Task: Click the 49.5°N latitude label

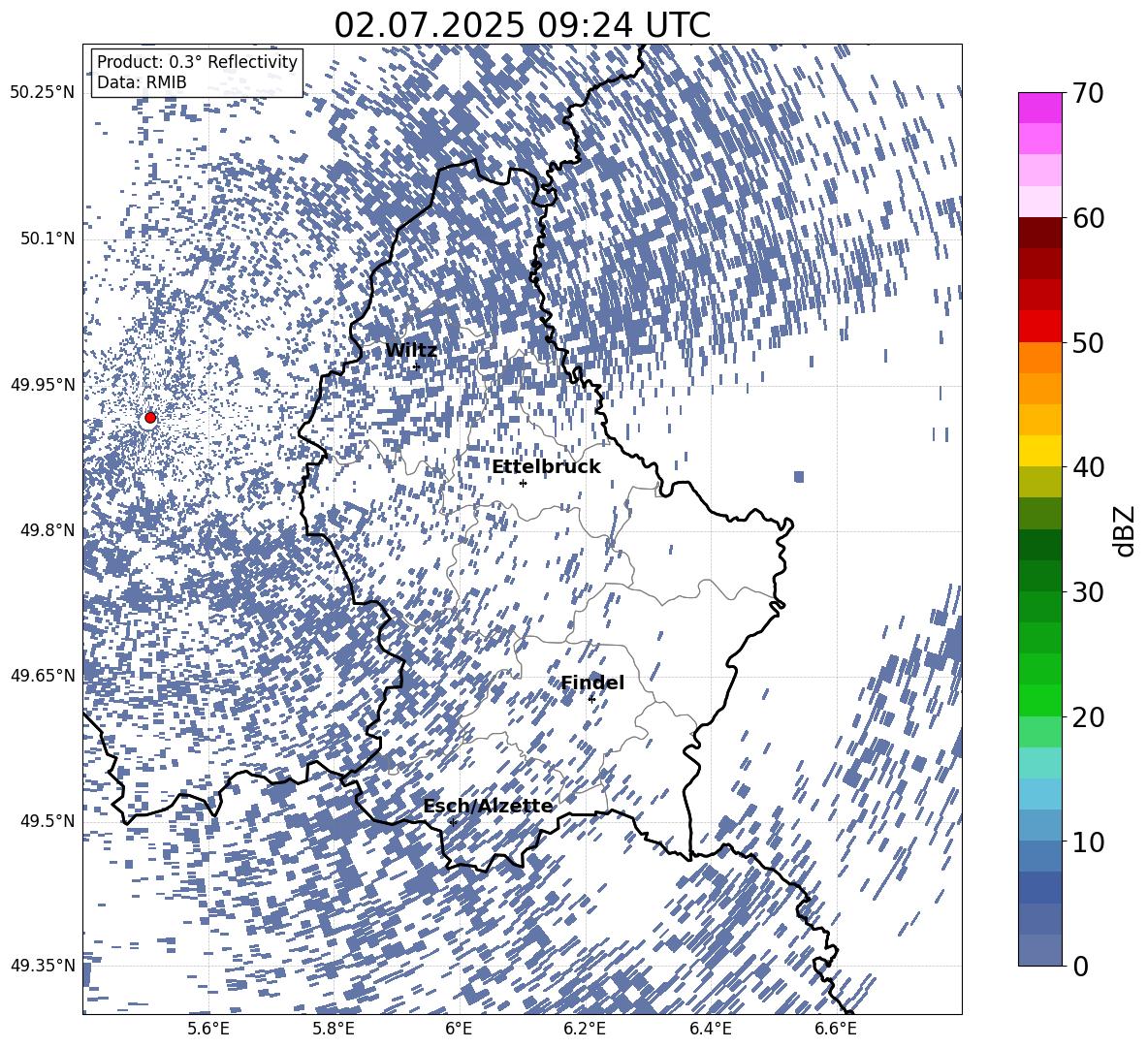Action: click(x=47, y=821)
